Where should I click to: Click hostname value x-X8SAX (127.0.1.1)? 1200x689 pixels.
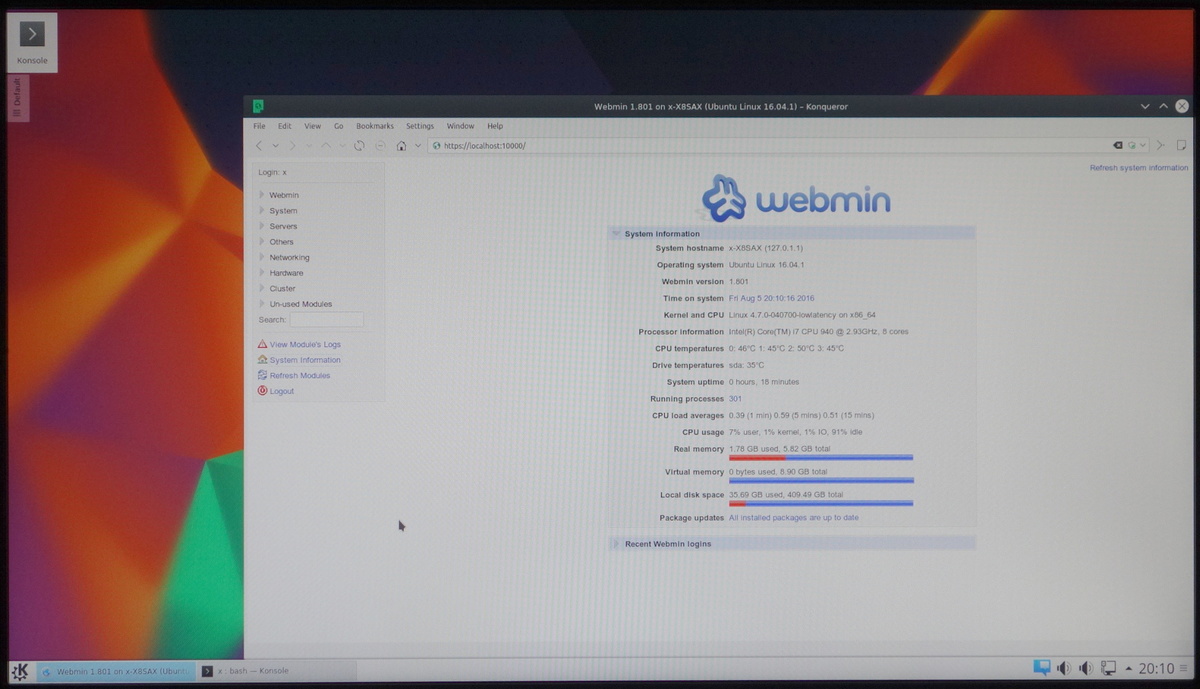(766, 248)
